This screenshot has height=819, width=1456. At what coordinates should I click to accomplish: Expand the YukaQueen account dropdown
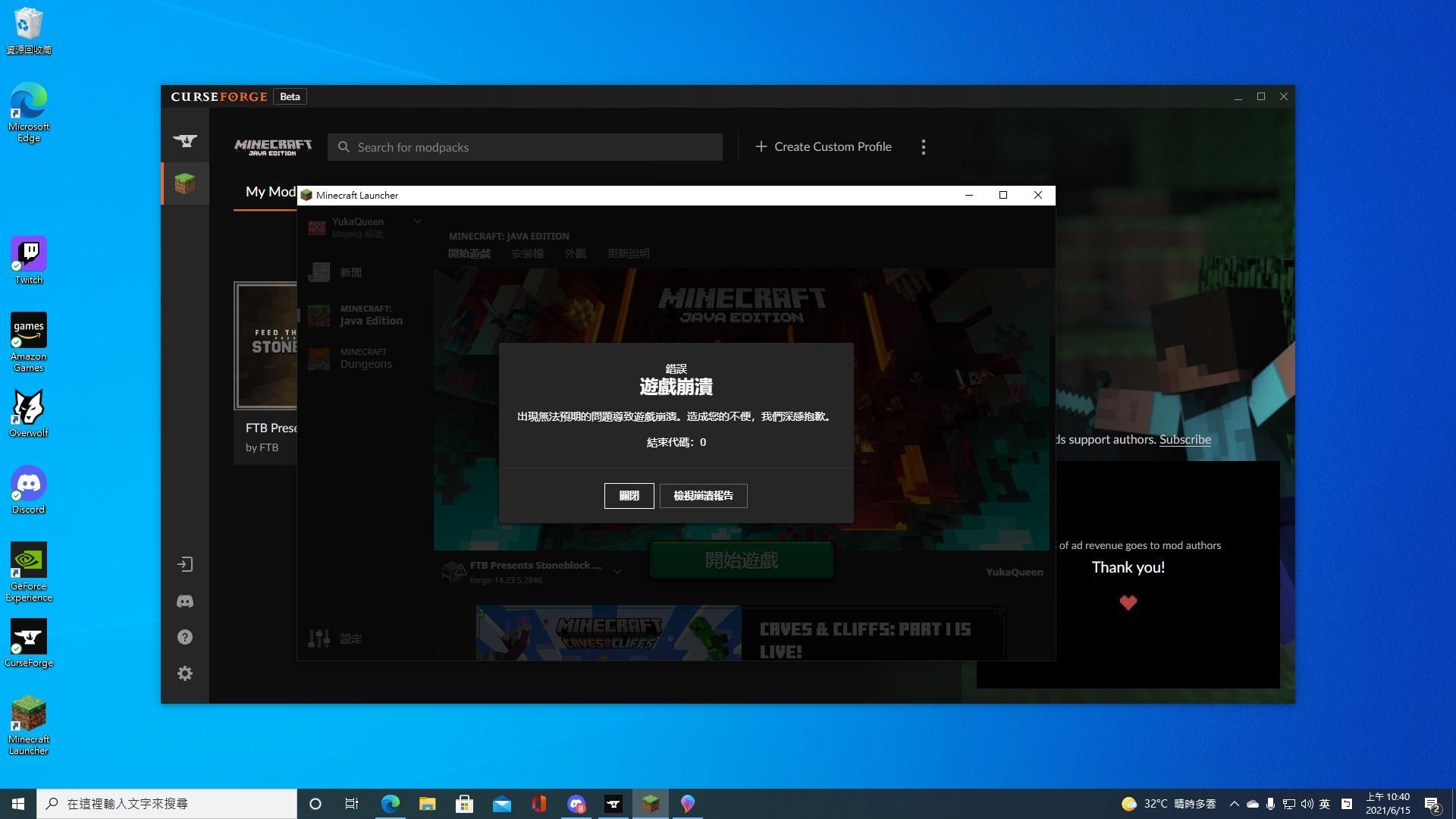pos(416,221)
